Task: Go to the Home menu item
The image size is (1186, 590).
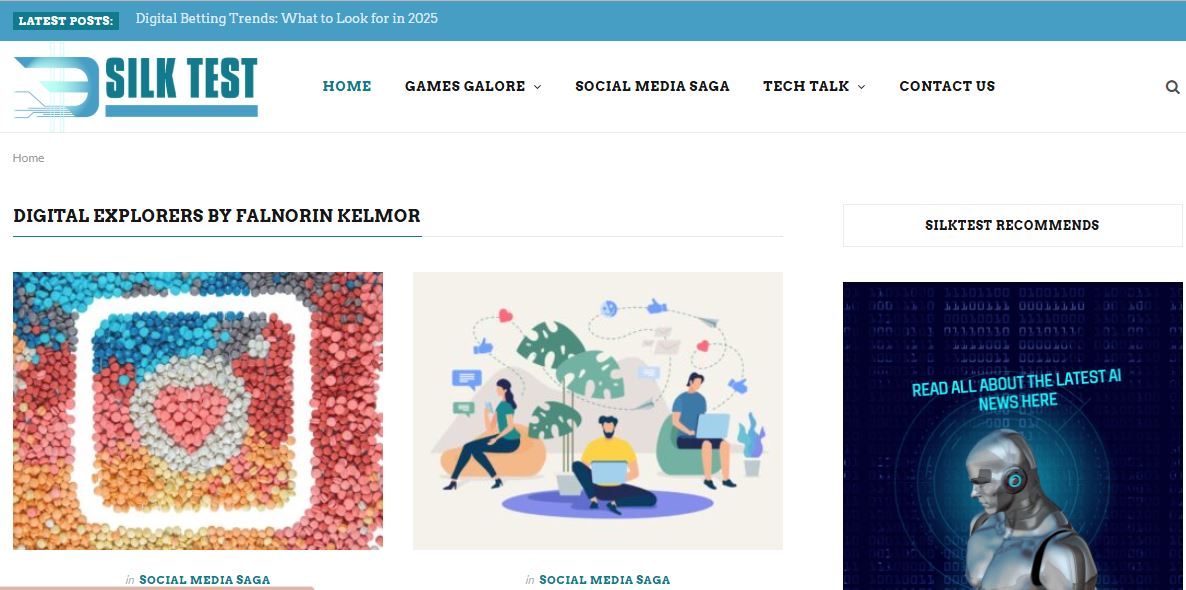Action: coord(347,86)
